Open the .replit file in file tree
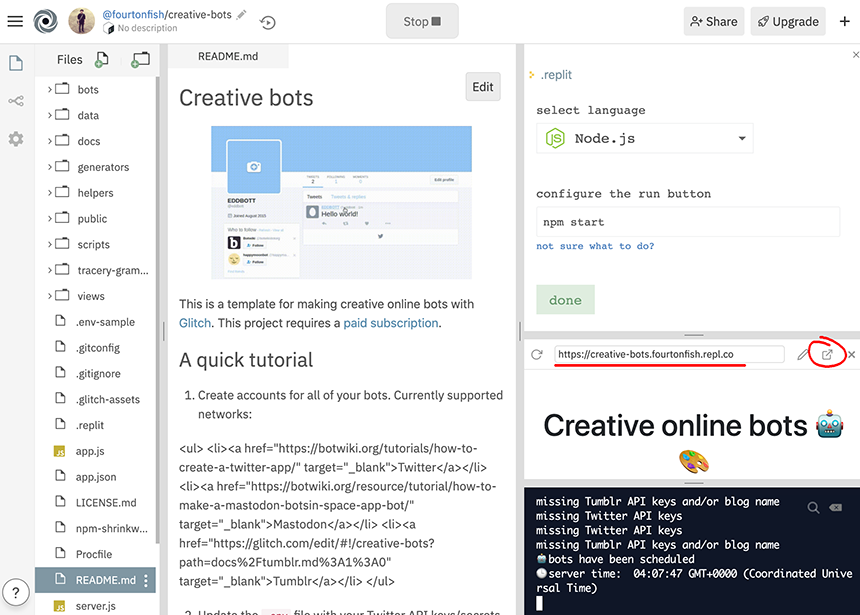 [95, 425]
